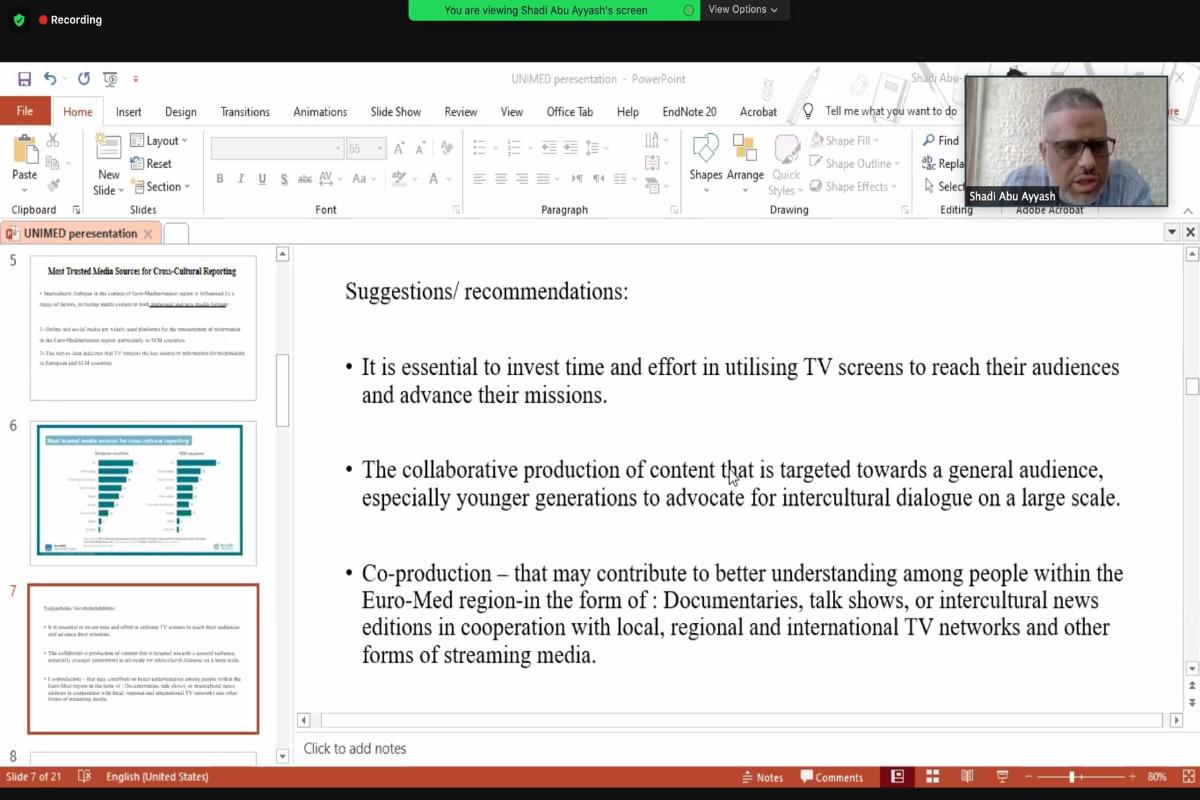The image size is (1200, 800).
Task: Open the font name combo box
Action: click(x=277, y=149)
